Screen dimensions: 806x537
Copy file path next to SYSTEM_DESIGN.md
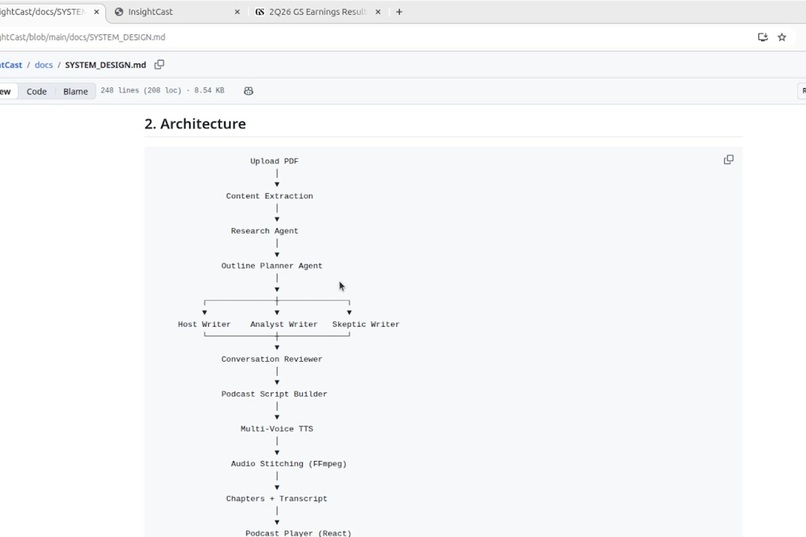[159, 64]
